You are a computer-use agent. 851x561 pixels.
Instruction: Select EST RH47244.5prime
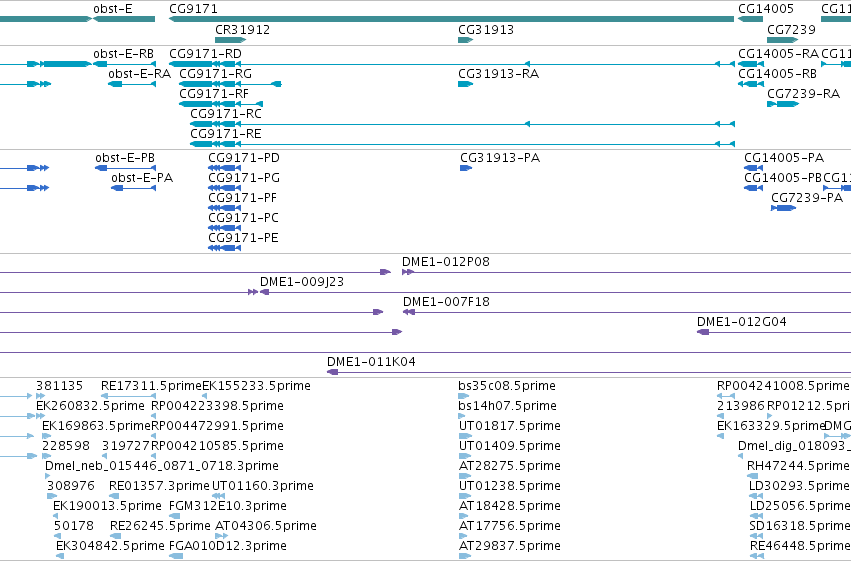[752, 476]
